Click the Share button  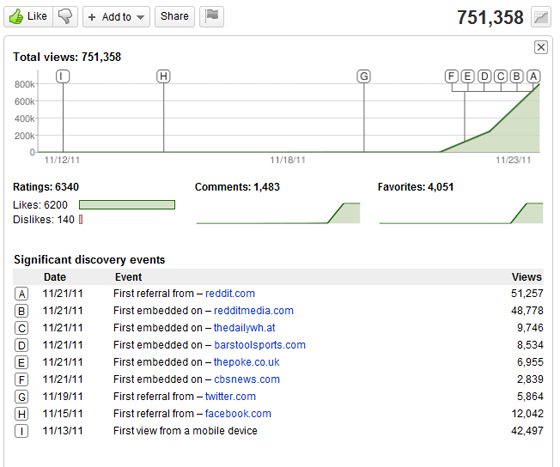point(174,16)
